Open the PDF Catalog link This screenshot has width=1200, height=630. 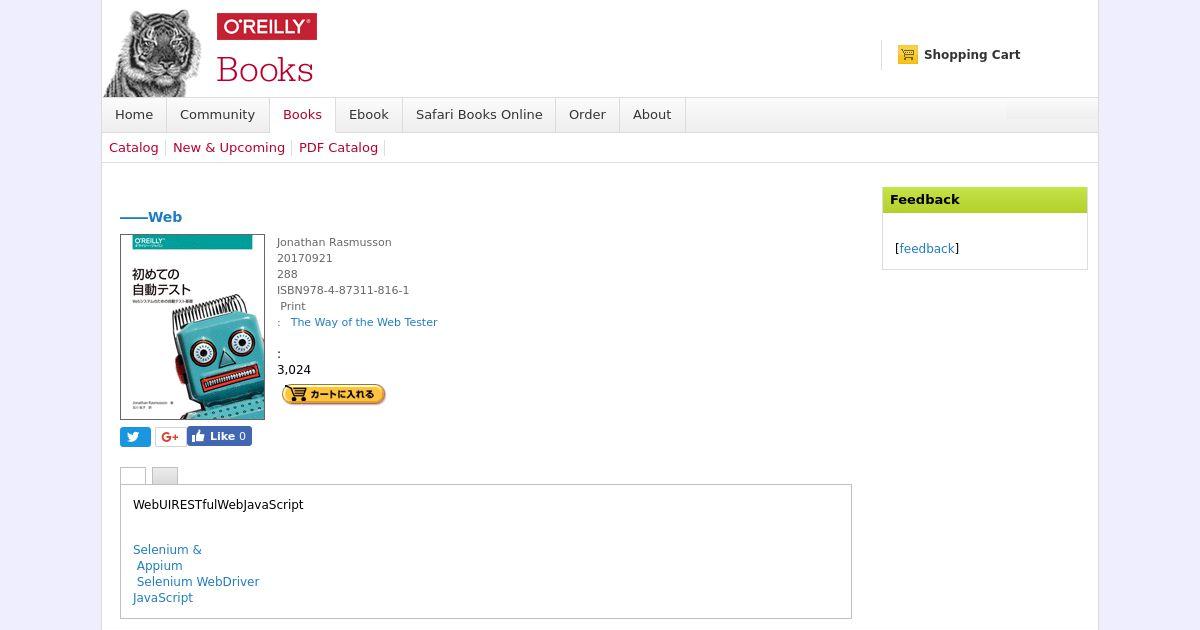[x=338, y=148]
